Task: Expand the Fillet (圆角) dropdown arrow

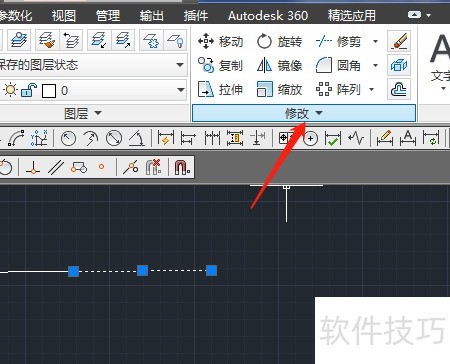Action: [x=375, y=65]
